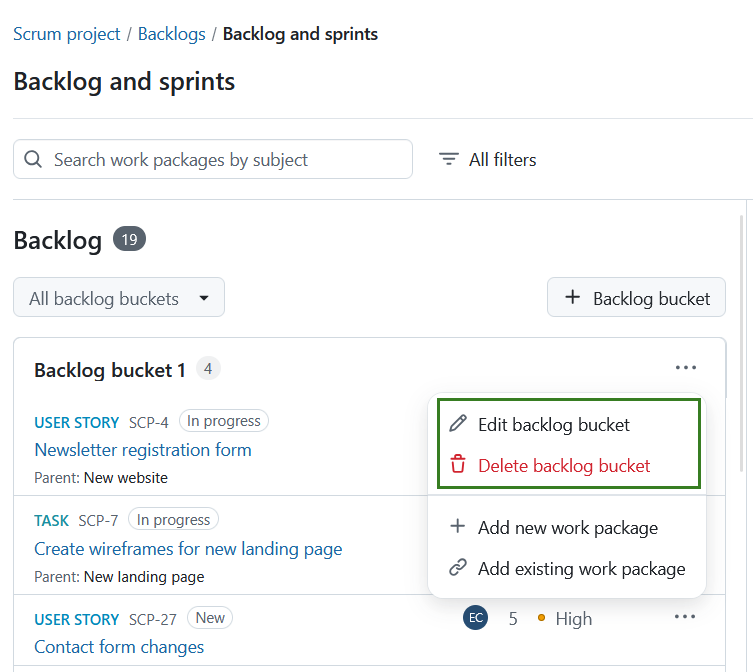Click the SCP-4 identifier
The height and width of the screenshot is (672, 753).
pyautogui.click(x=148, y=423)
